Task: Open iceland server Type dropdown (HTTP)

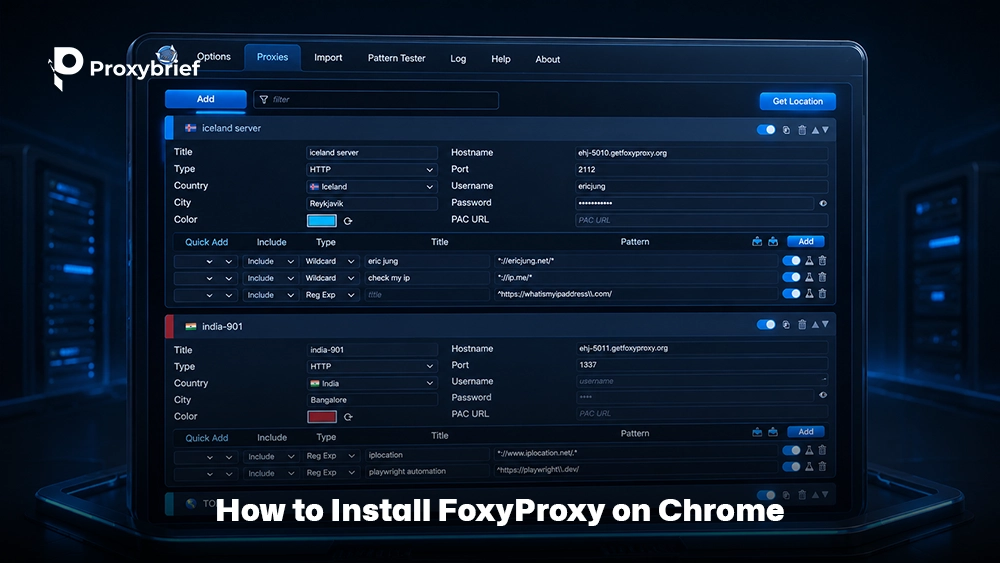Action: click(372, 170)
